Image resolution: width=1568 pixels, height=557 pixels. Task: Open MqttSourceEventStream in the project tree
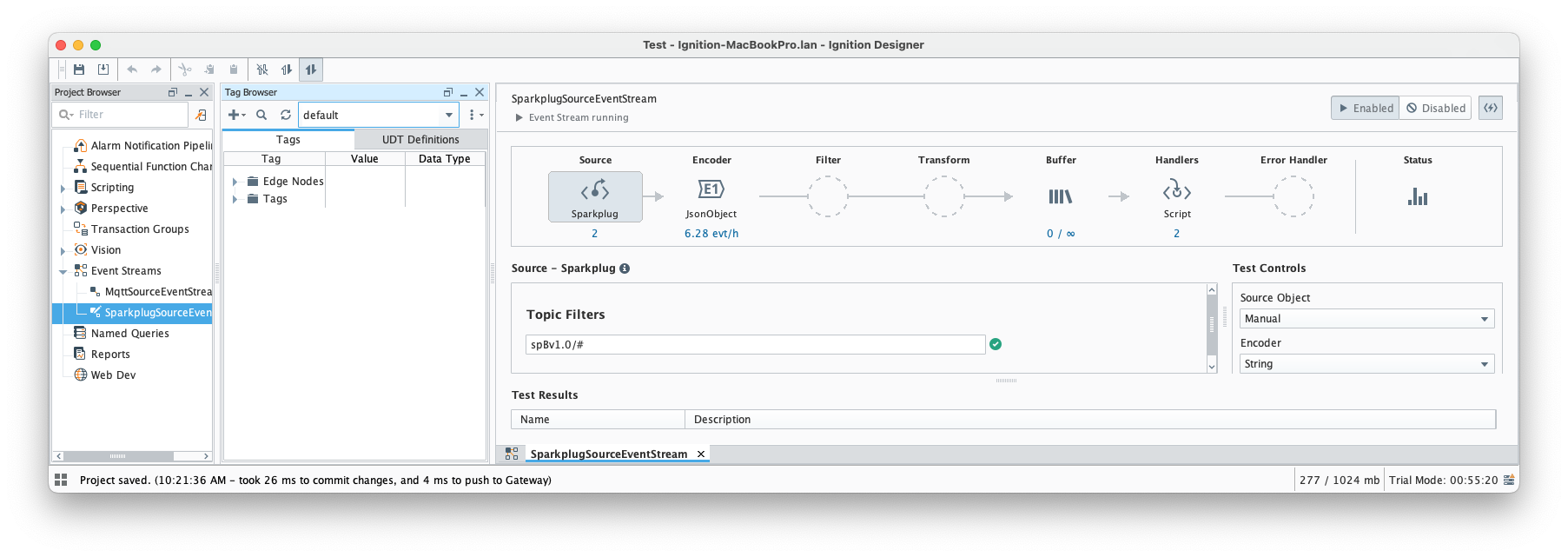[x=151, y=292]
